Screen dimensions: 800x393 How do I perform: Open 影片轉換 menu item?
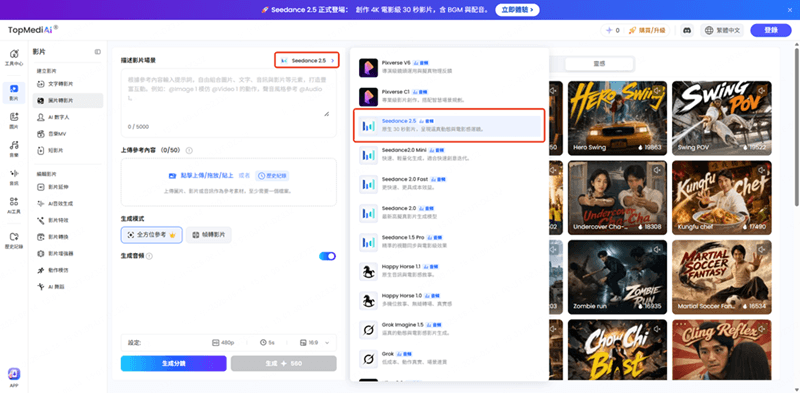click(68, 237)
